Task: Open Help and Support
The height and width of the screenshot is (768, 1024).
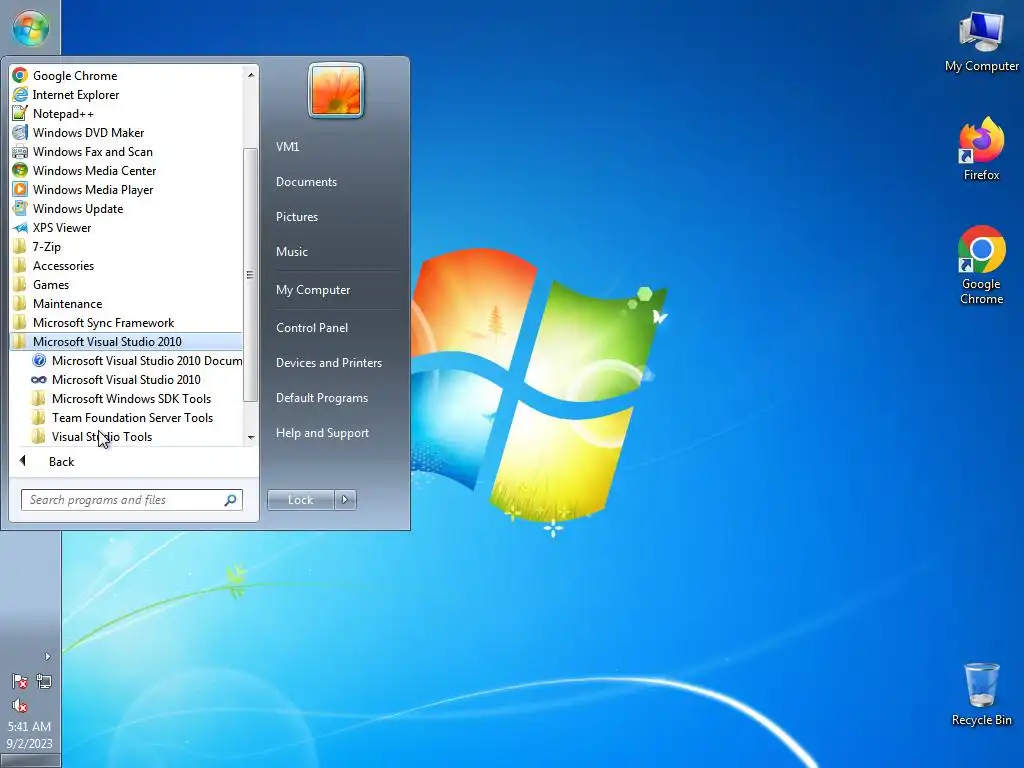Action: tap(322, 433)
